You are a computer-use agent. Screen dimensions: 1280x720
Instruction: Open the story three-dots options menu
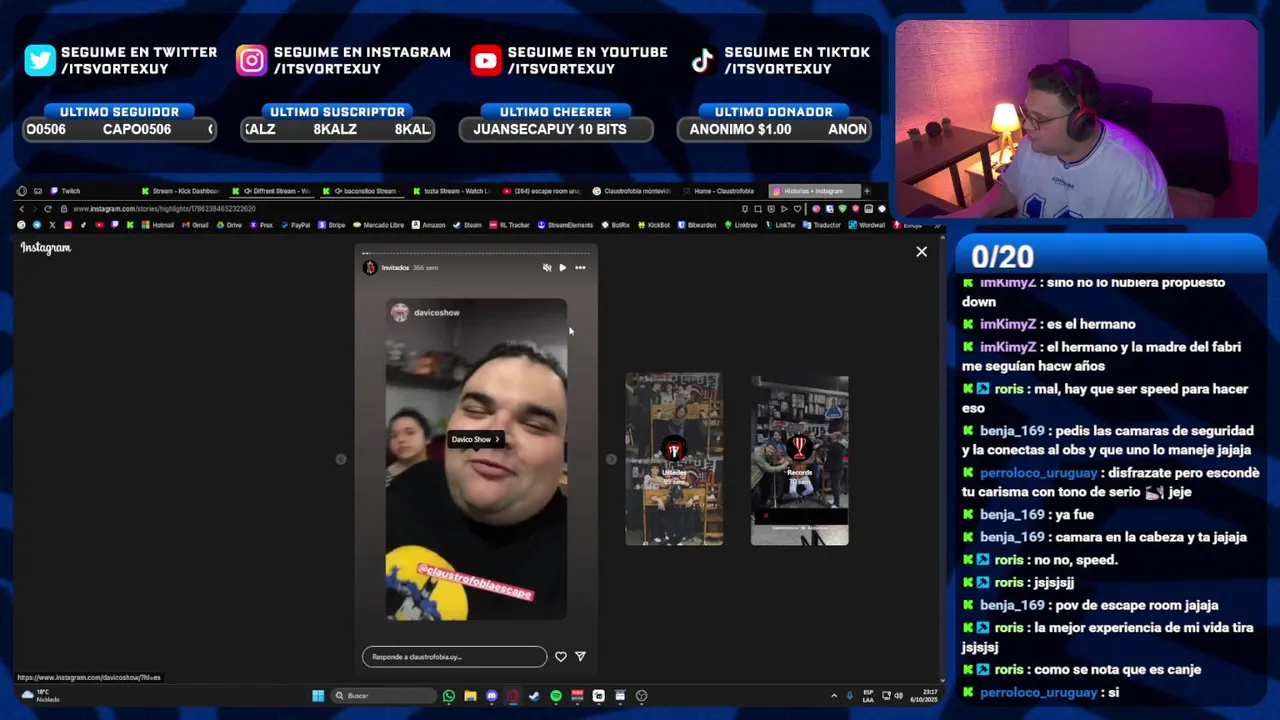coord(580,268)
